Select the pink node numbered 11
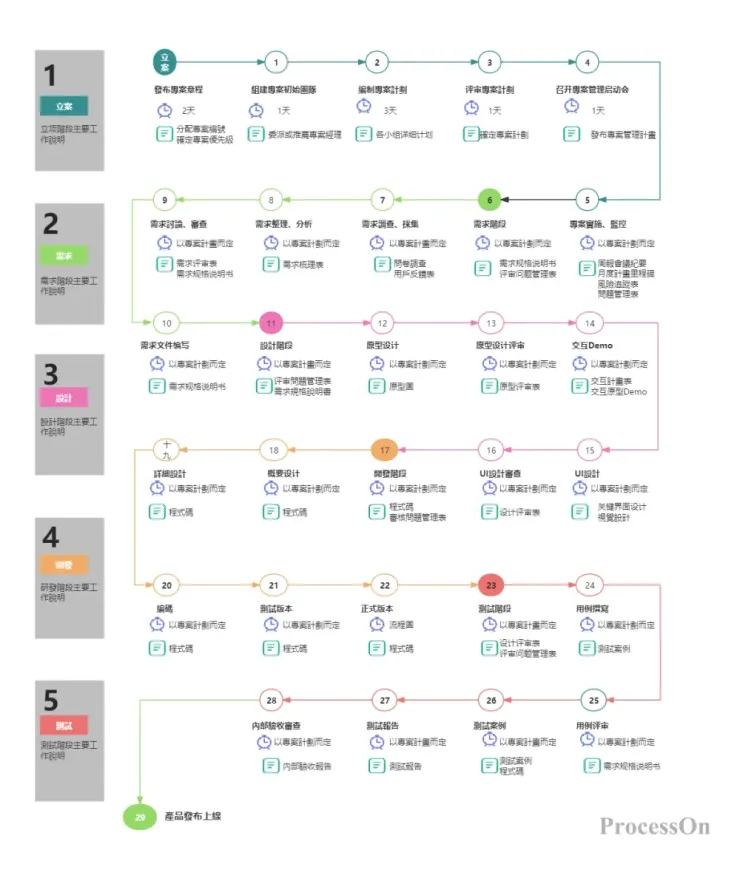Image resolution: width=740 pixels, height=870 pixels. 271,323
